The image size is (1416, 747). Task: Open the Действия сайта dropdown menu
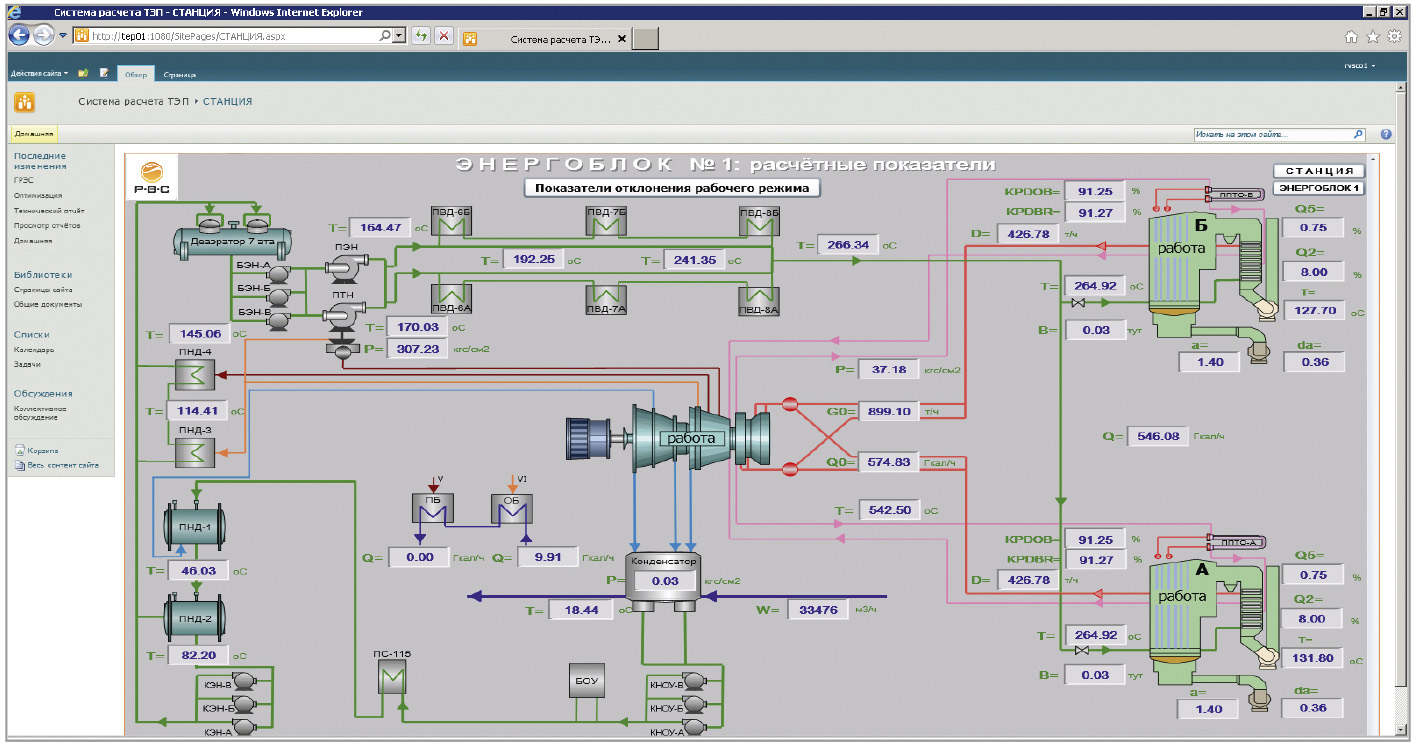(x=39, y=73)
